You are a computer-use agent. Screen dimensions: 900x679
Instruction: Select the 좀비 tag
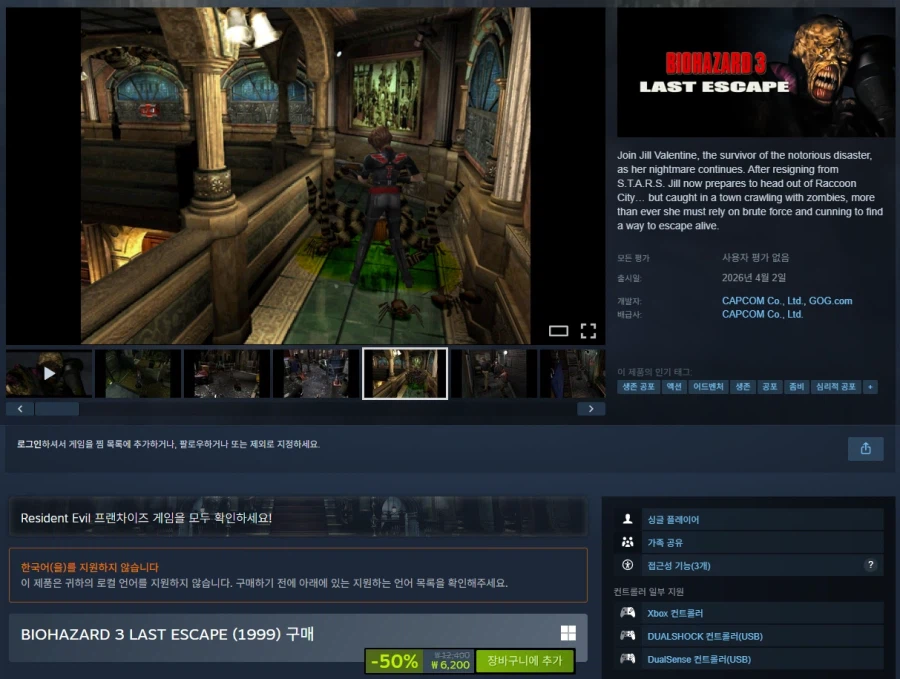click(798, 387)
